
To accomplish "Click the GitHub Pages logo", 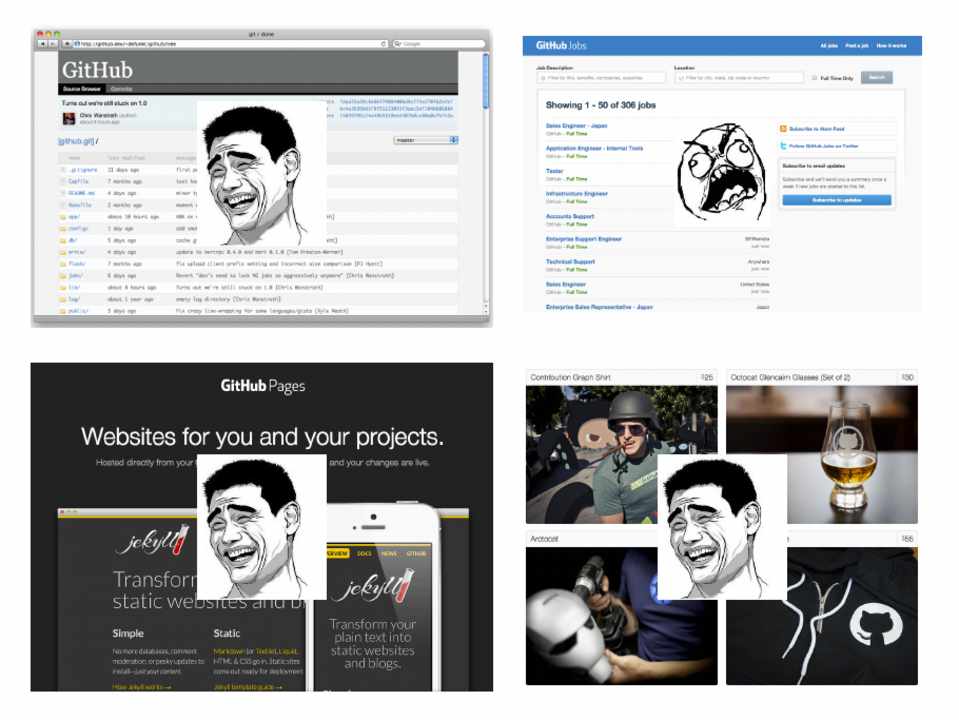I will coord(262,386).
